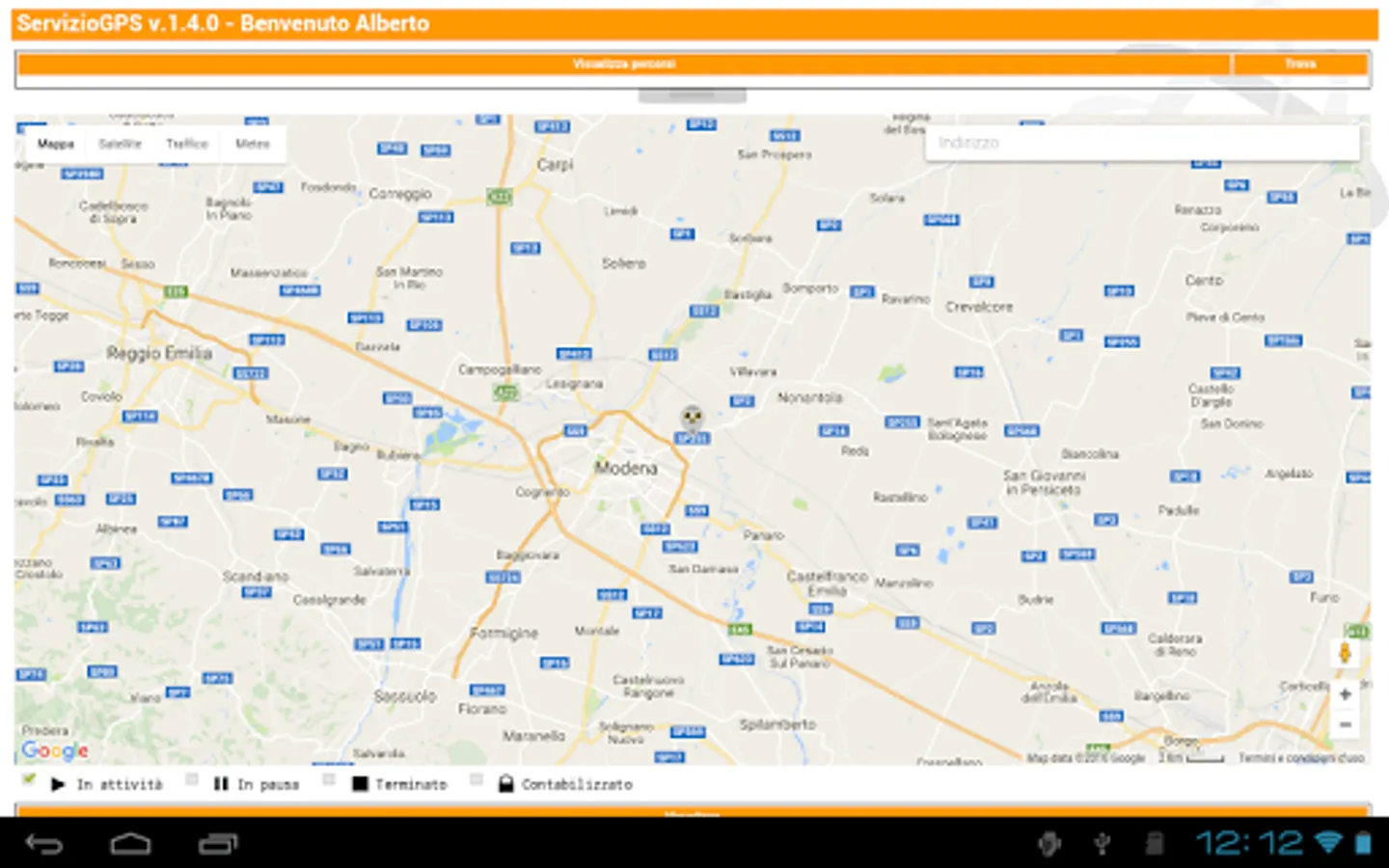Click the Google logo on map
Image resolution: width=1389 pixels, height=868 pixels.
(55, 750)
